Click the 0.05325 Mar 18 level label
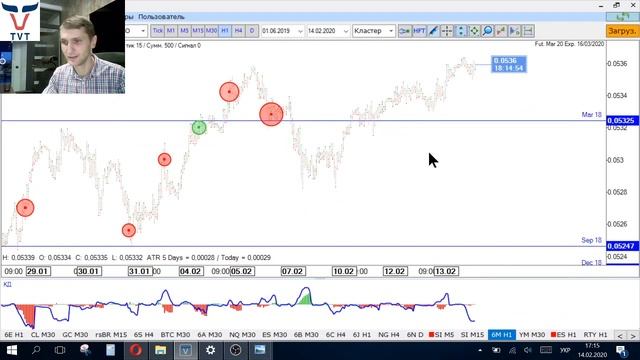 (x=622, y=120)
